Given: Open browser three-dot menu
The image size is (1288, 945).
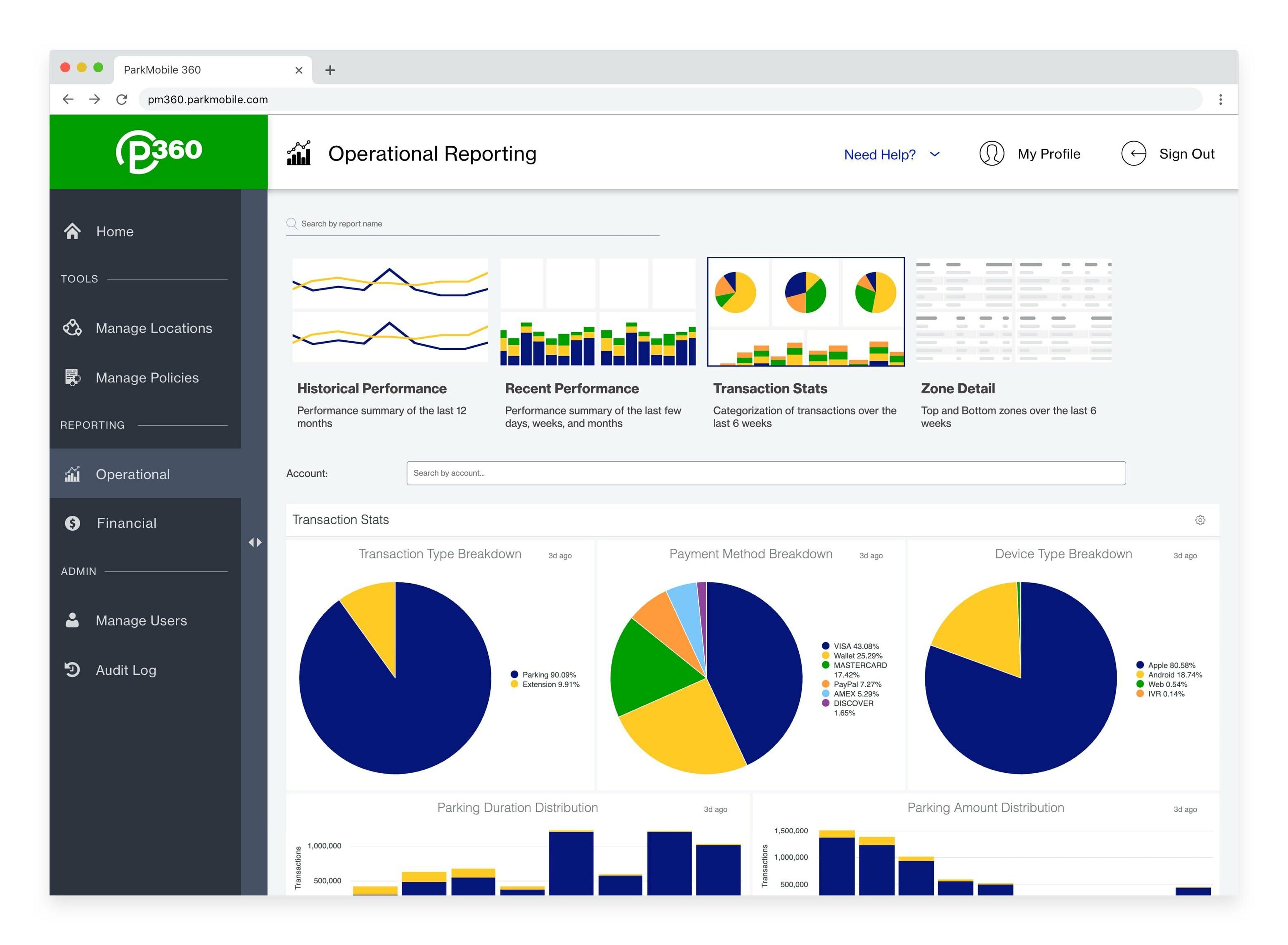Looking at the screenshot, I should pos(1220,100).
